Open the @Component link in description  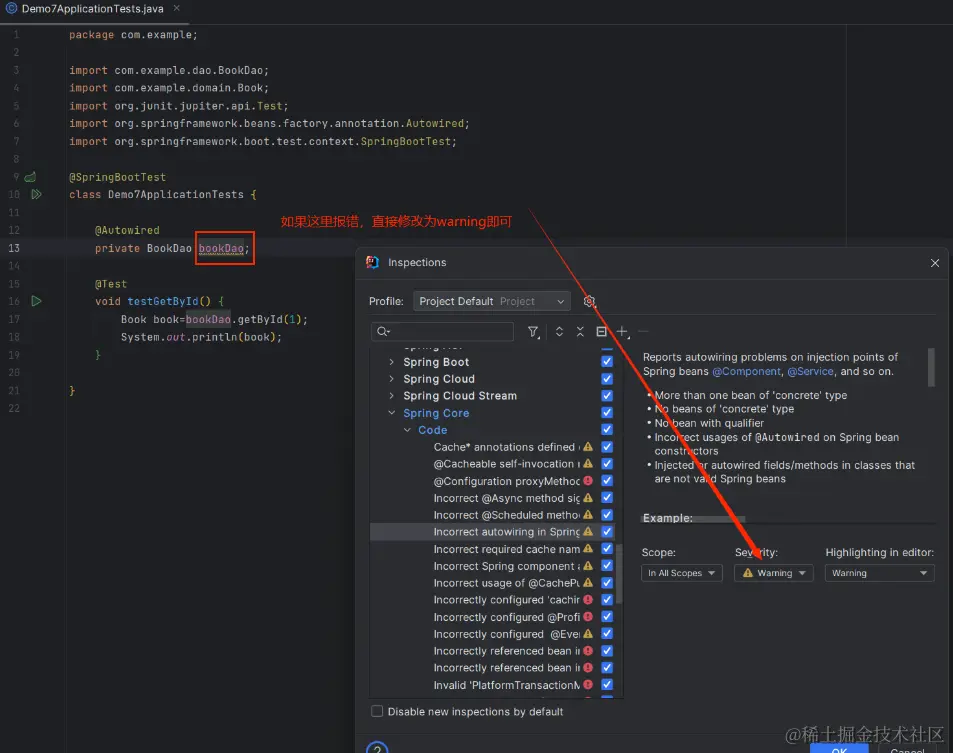tap(746, 371)
